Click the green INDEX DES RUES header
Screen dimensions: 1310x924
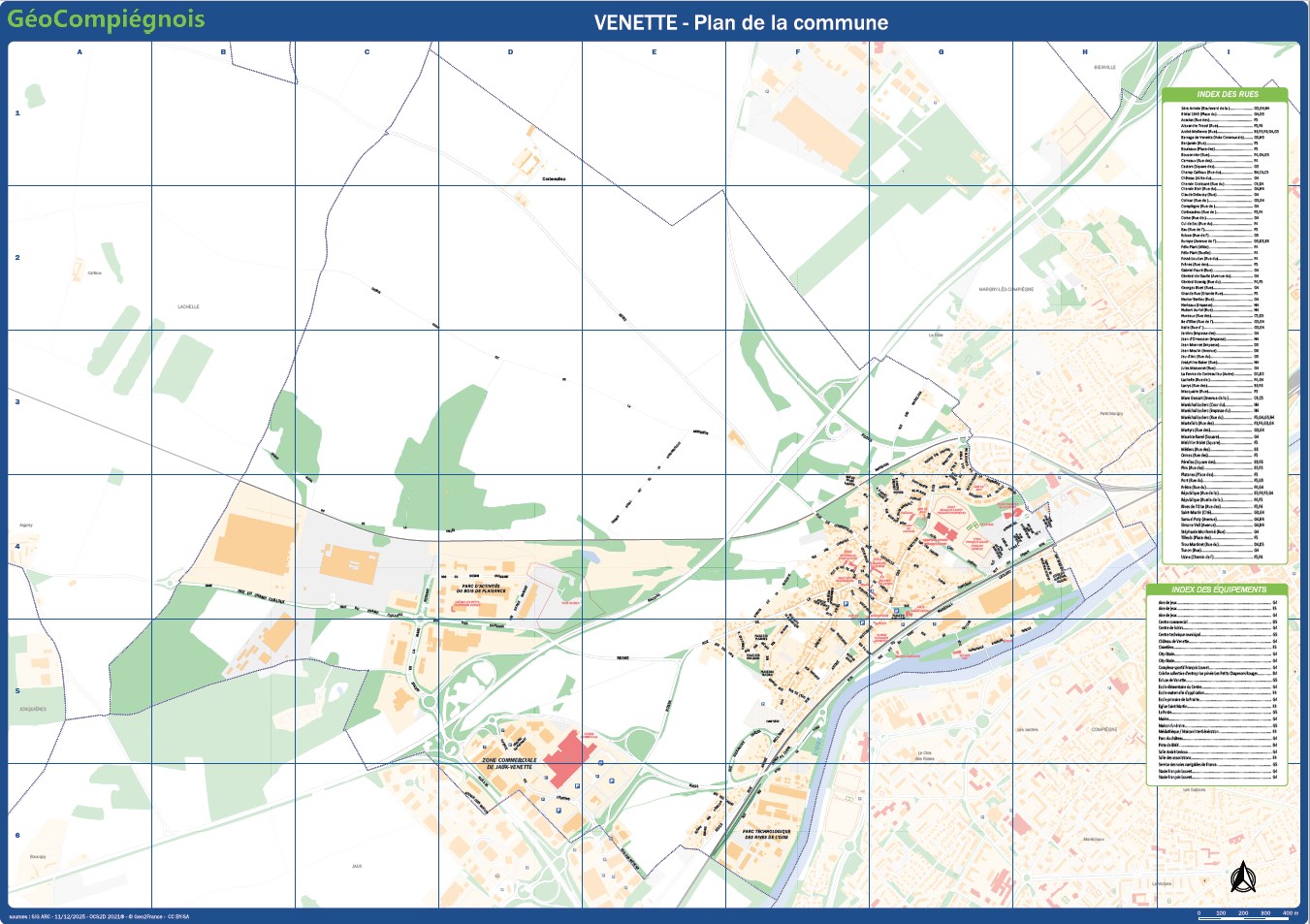click(x=1229, y=94)
